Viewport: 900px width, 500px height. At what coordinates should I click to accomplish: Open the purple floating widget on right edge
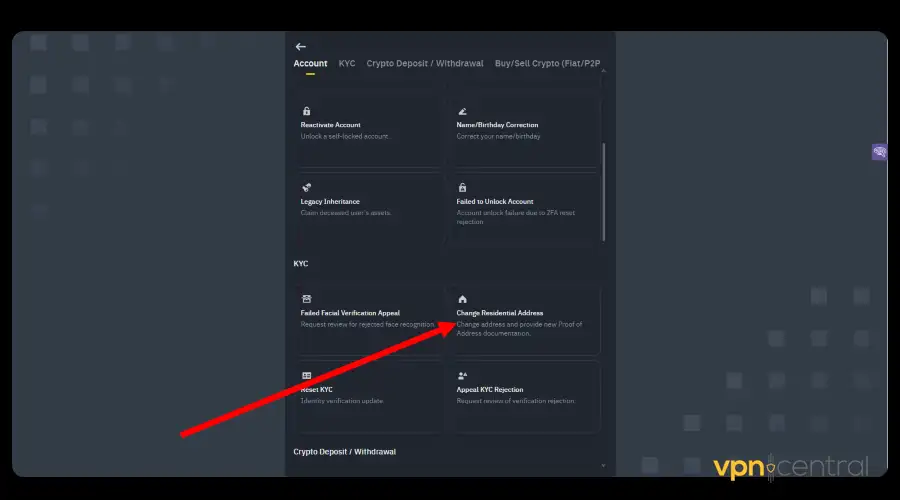pyautogui.click(x=879, y=152)
